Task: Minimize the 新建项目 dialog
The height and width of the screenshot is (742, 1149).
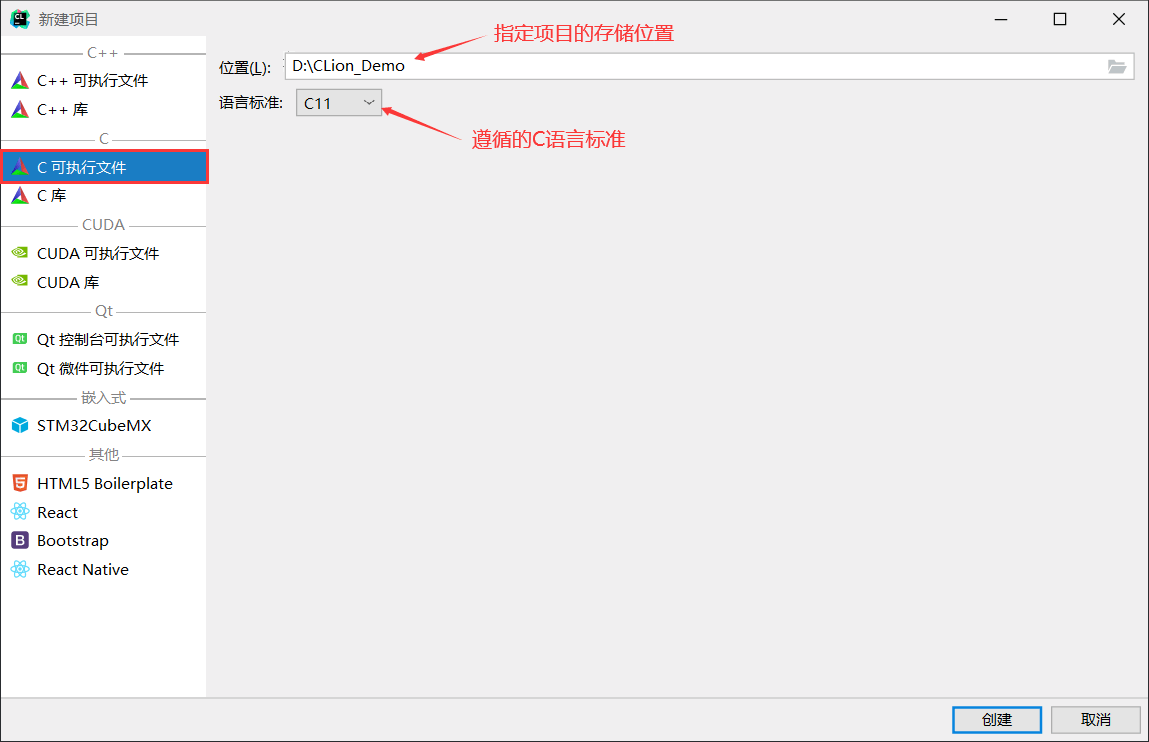Action: pyautogui.click(x=1001, y=19)
